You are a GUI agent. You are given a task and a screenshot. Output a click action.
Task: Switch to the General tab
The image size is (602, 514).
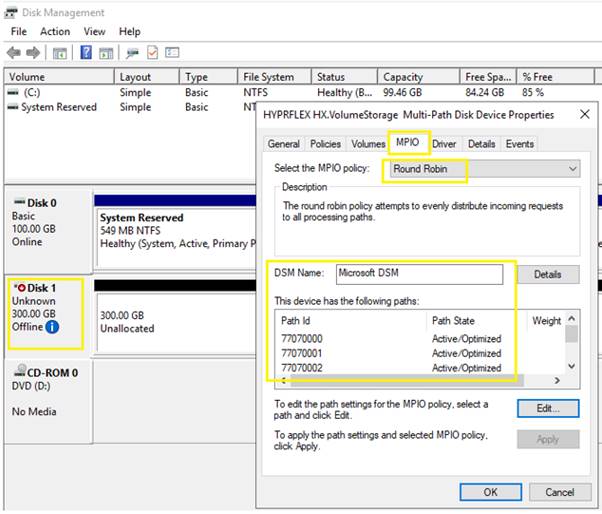click(284, 144)
